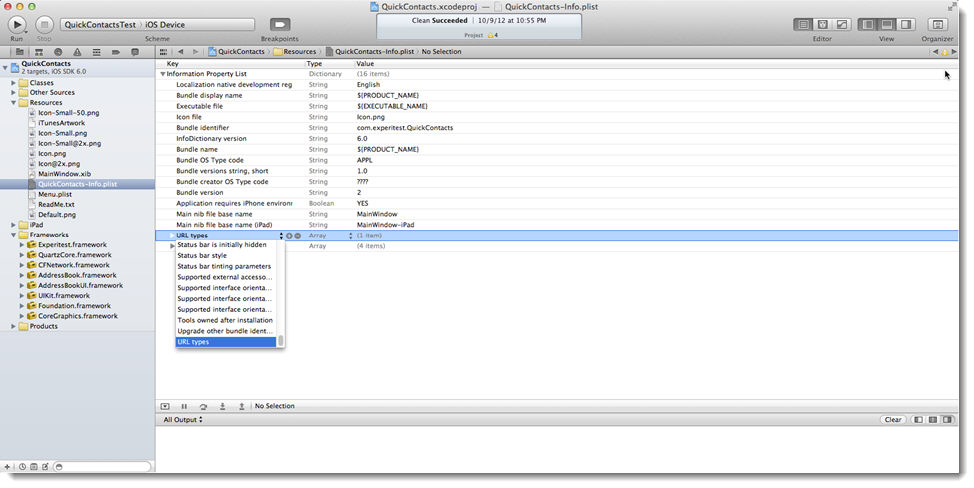The height and width of the screenshot is (488, 974).
Task: Click the Run button in the toolbar
Action: click(x=17, y=24)
